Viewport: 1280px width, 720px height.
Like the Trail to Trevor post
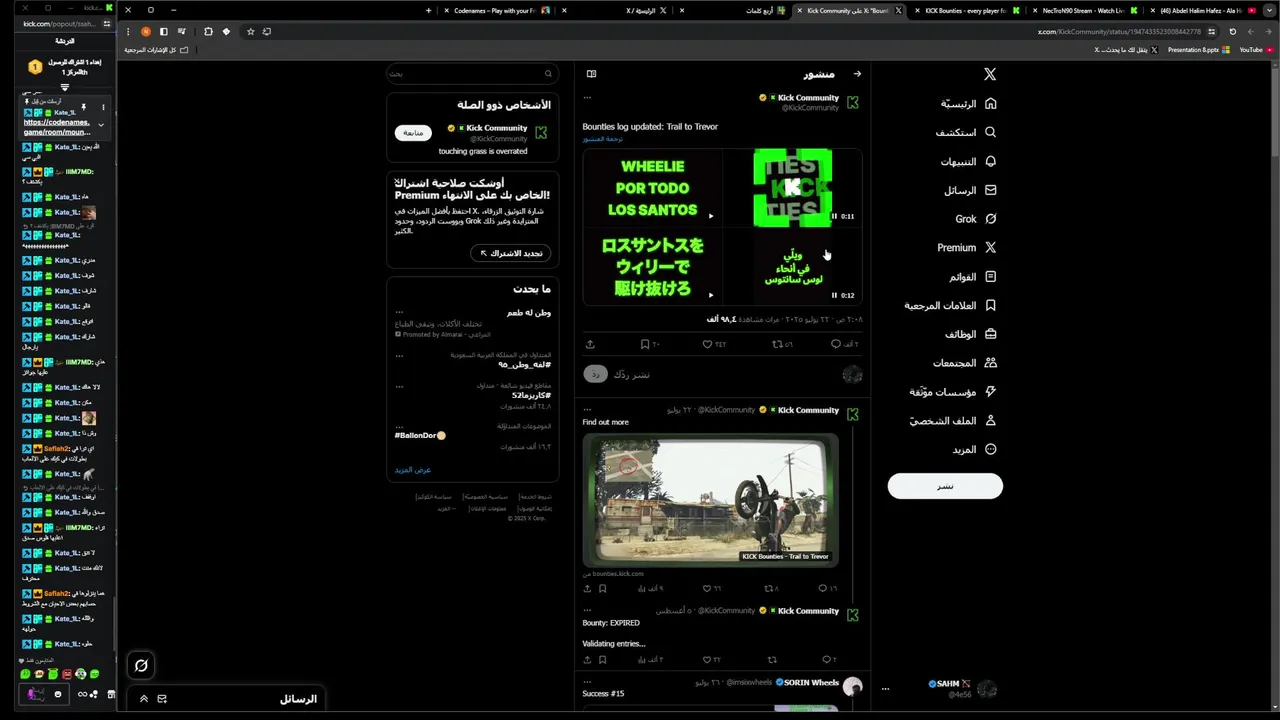[708, 344]
